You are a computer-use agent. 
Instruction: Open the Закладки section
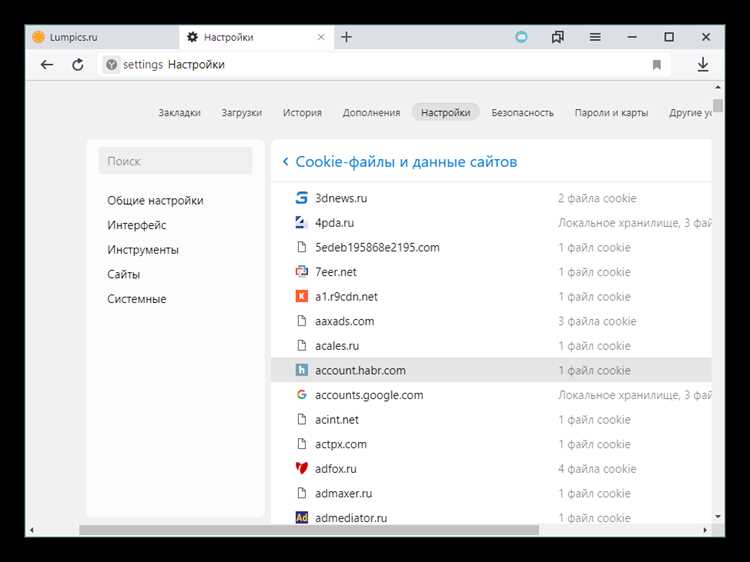[179, 113]
